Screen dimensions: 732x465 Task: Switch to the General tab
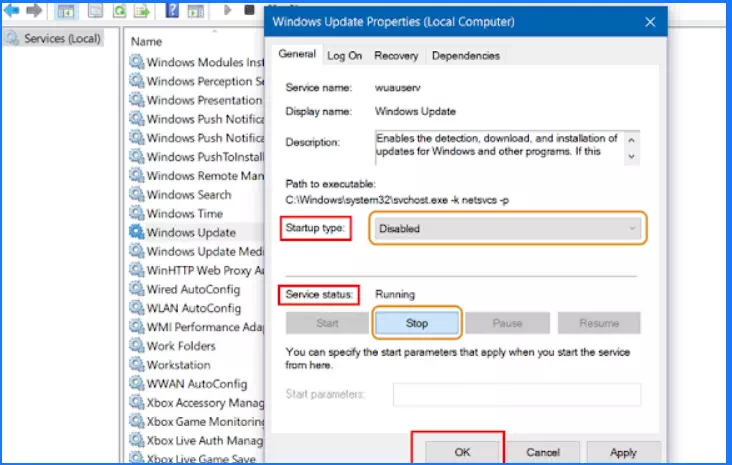297,54
